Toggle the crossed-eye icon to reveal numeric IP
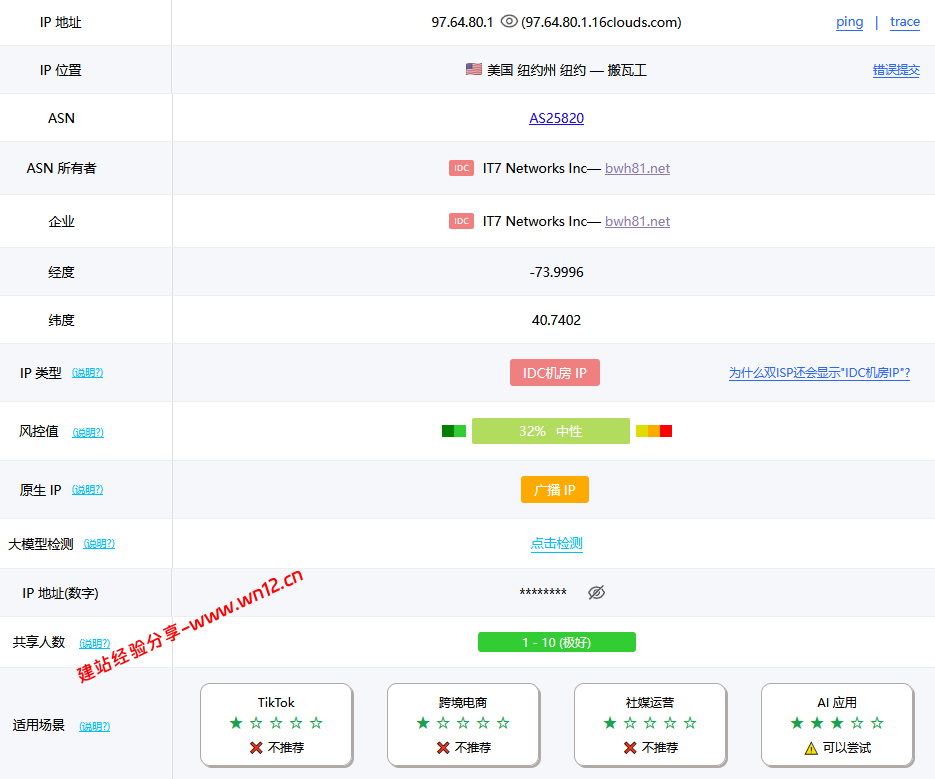This screenshot has width=935, height=779. click(596, 592)
